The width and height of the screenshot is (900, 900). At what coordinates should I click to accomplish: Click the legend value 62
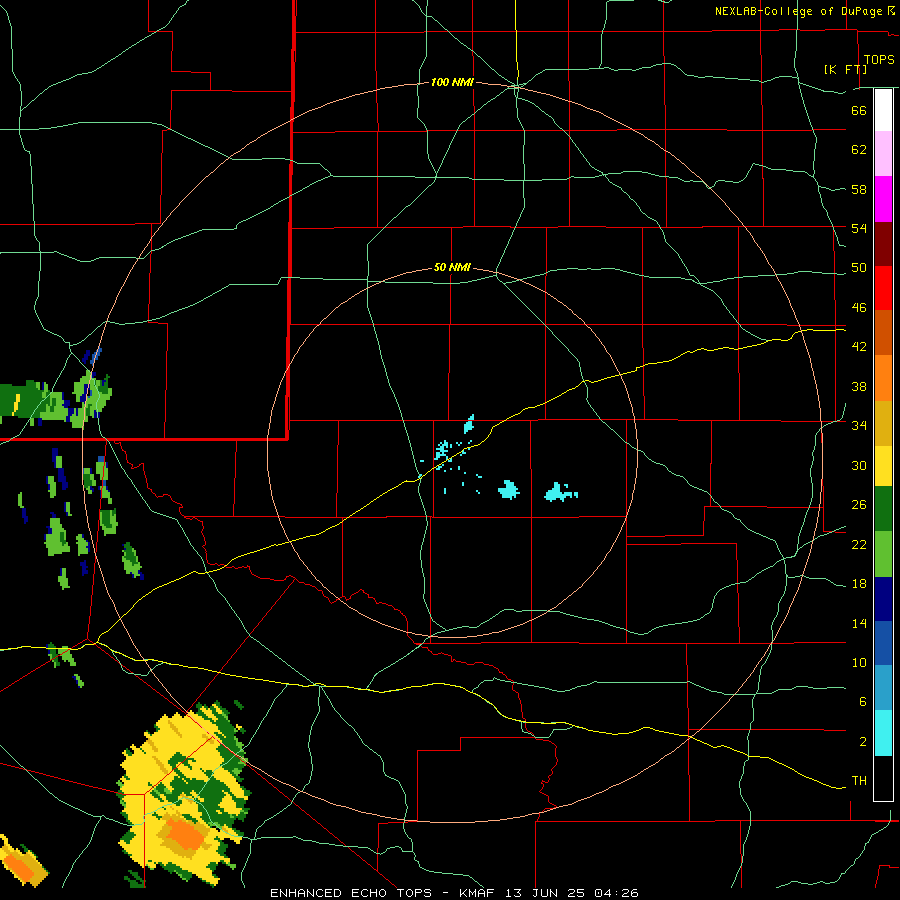click(x=859, y=150)
